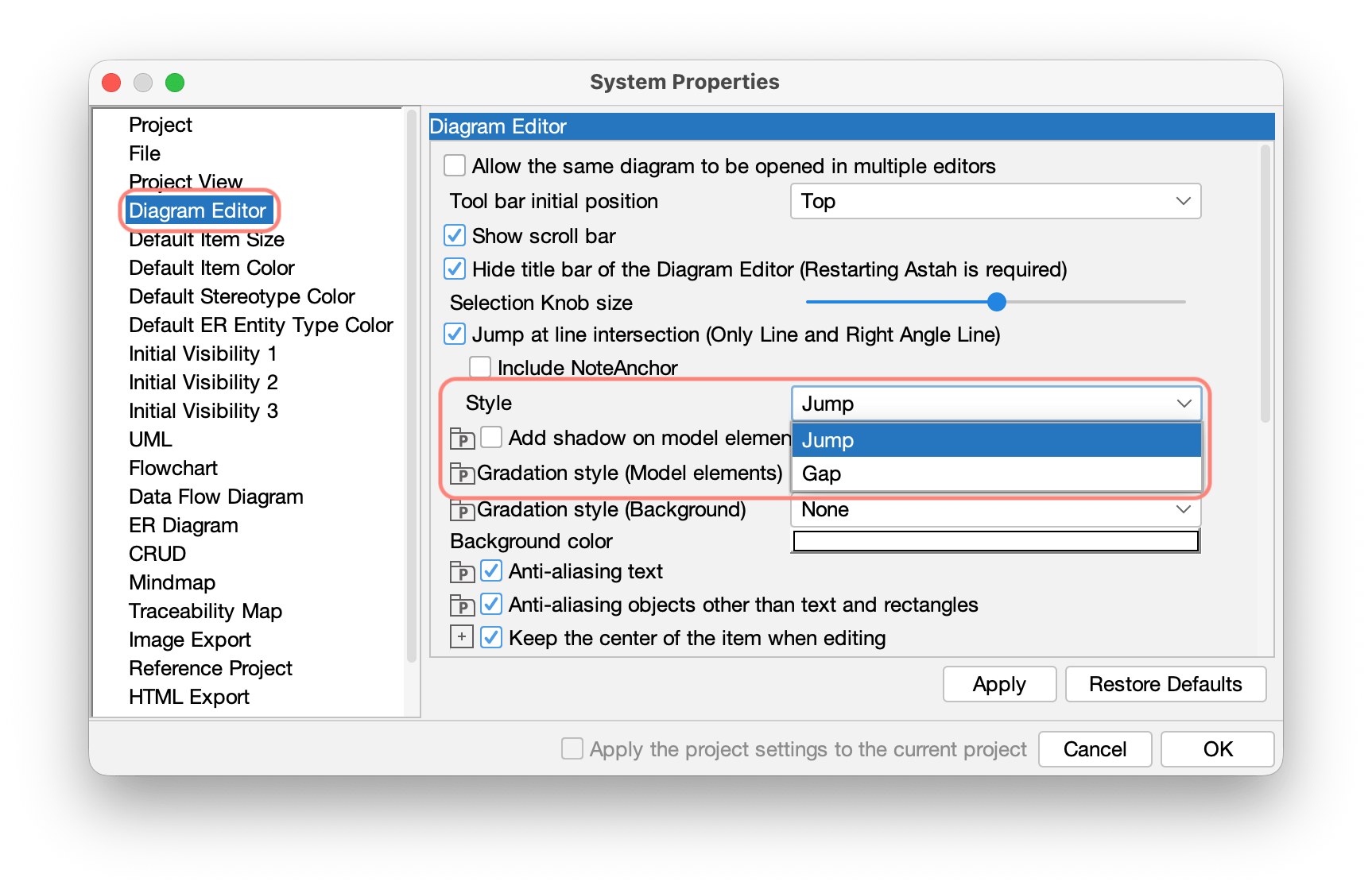Click project icon beside Gradation style (Background)
The width and height of the screenshot is (1372, 893).
(x=462, y=510)
